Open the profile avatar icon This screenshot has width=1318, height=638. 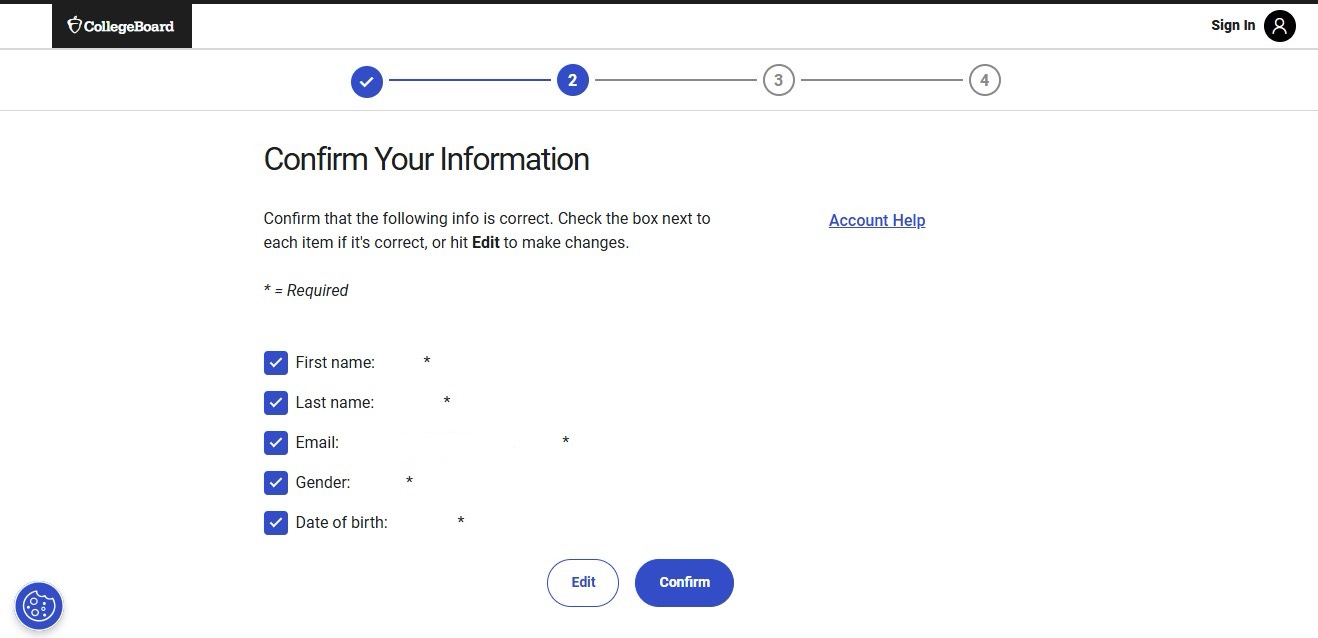pos(1279,26)
